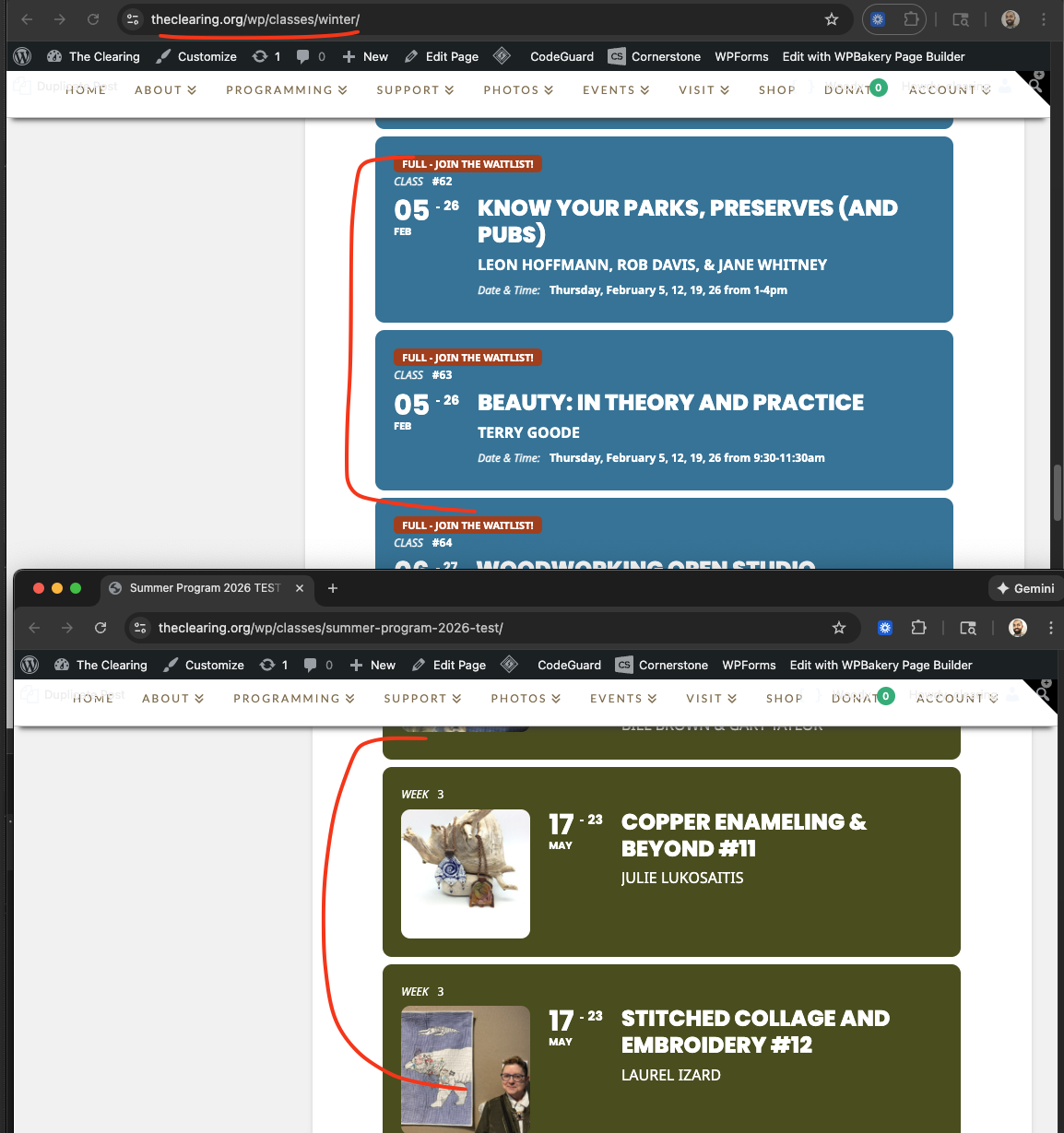Open the Beauty: In Theory and Practice class
Screen dimensions: 1064x1133
669,403
